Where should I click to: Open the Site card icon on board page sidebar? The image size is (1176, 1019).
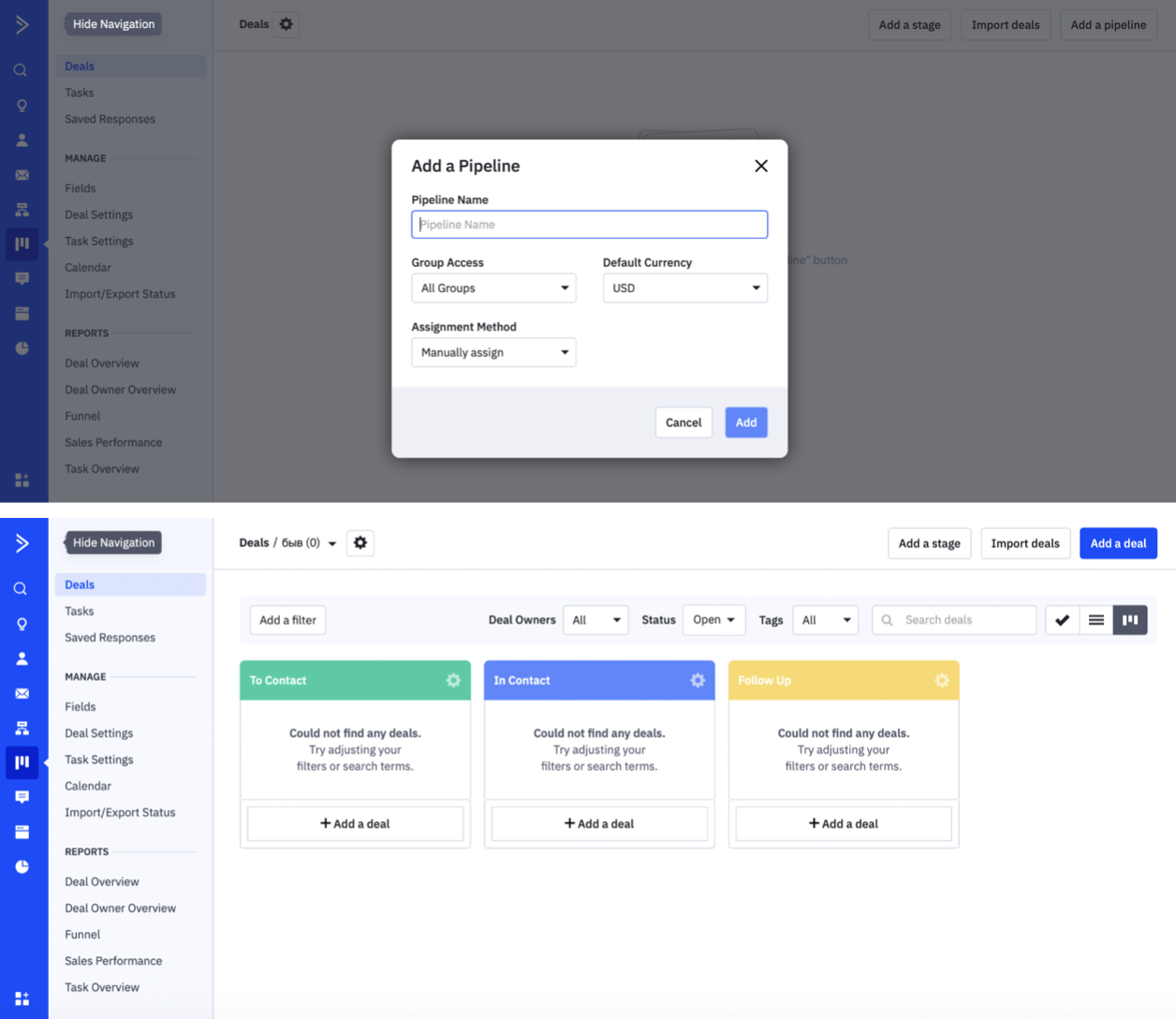point(22,832)
